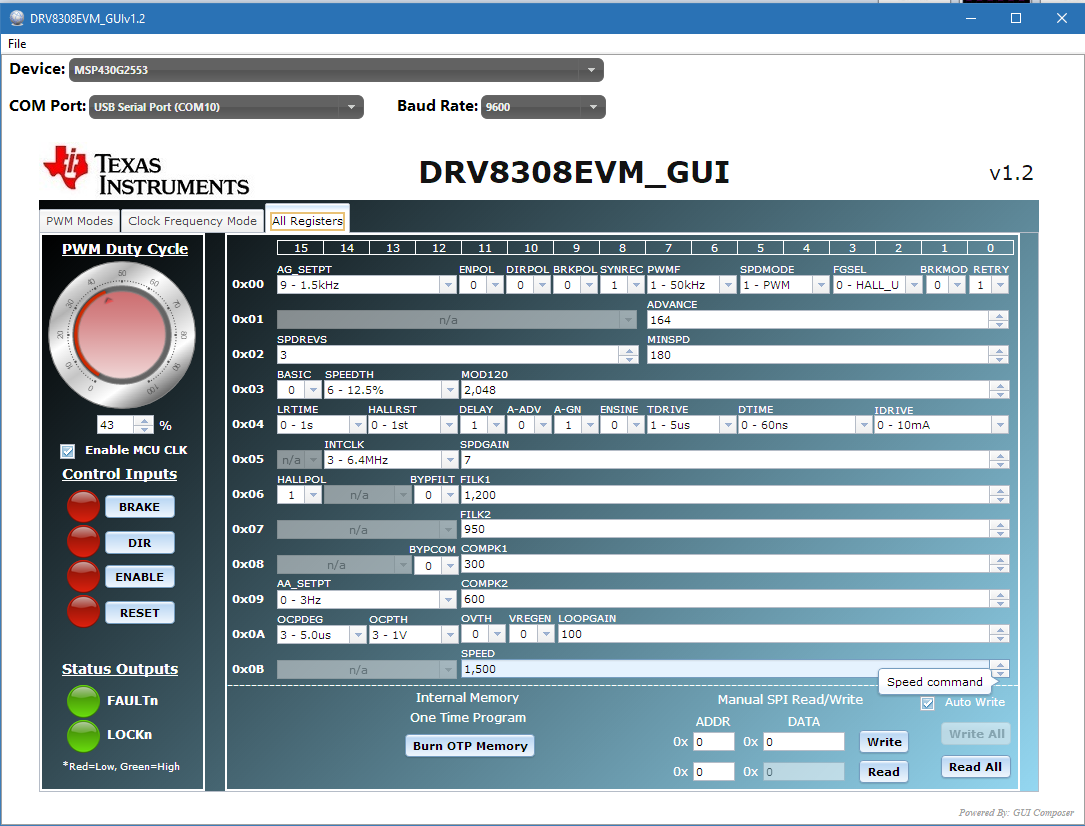This screenshot has height=826, width=1085.
Task: Click the SPEED spinner arrows
Action: [999, 669]
